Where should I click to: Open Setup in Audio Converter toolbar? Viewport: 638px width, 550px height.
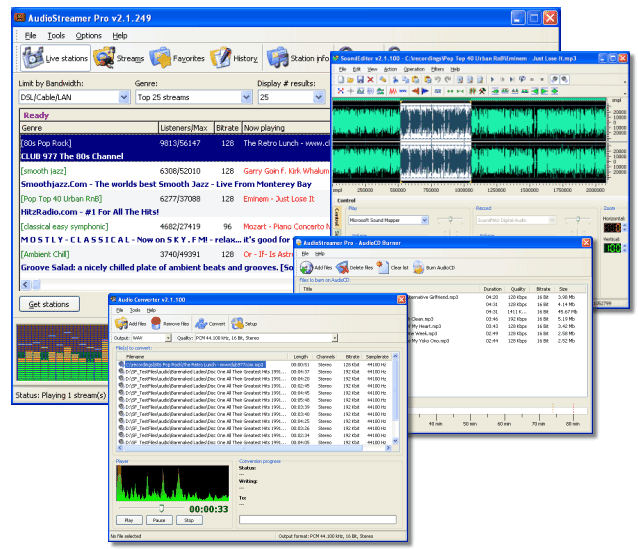[244, 324]
